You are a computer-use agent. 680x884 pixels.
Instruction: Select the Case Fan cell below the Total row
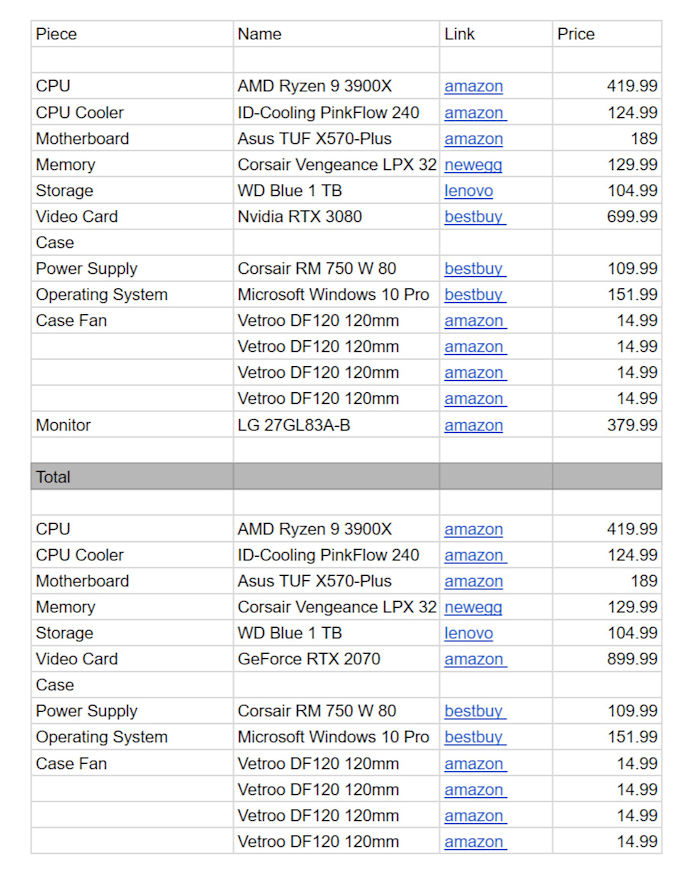[132, 763]
